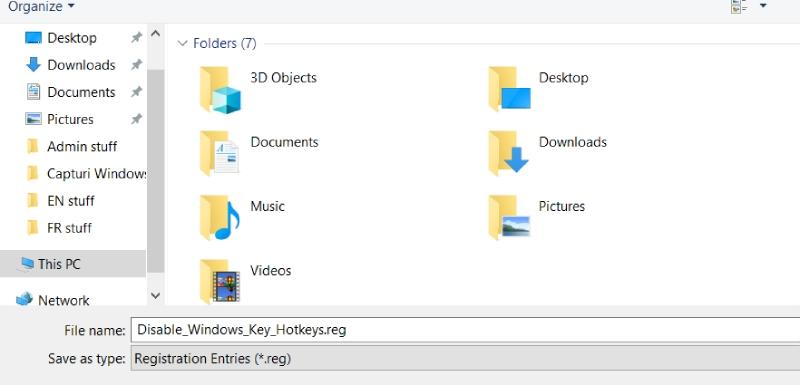Click the pin icon next to sidebar Desktop
The height and width of the screenshot is (385, 800).
(x=136, y=38)
